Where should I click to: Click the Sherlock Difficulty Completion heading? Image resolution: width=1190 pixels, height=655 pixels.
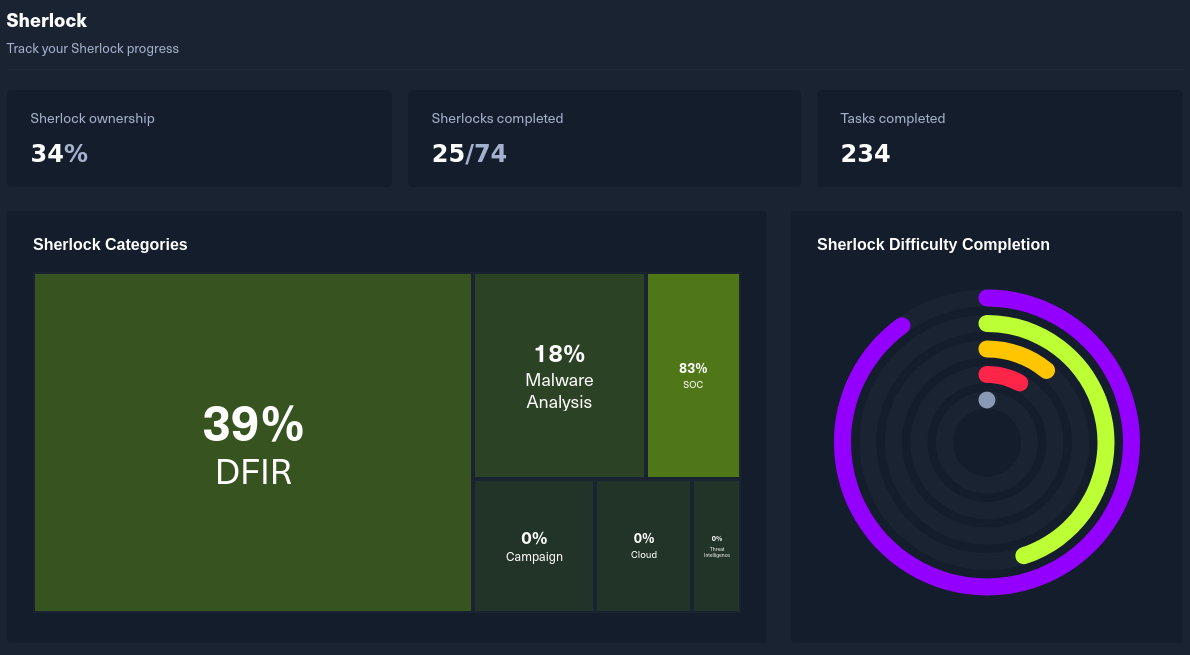point(933,244)
